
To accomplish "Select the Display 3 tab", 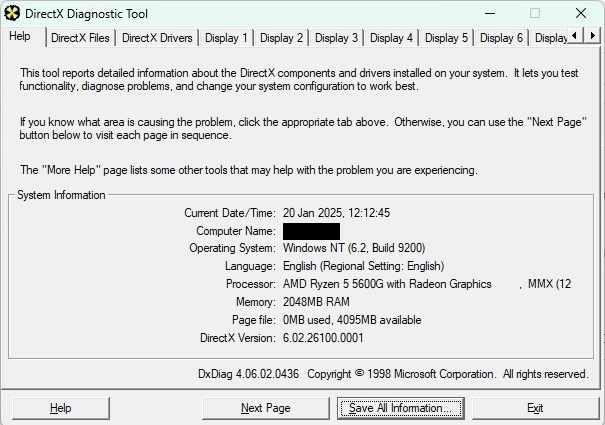I will click(336, 38).
